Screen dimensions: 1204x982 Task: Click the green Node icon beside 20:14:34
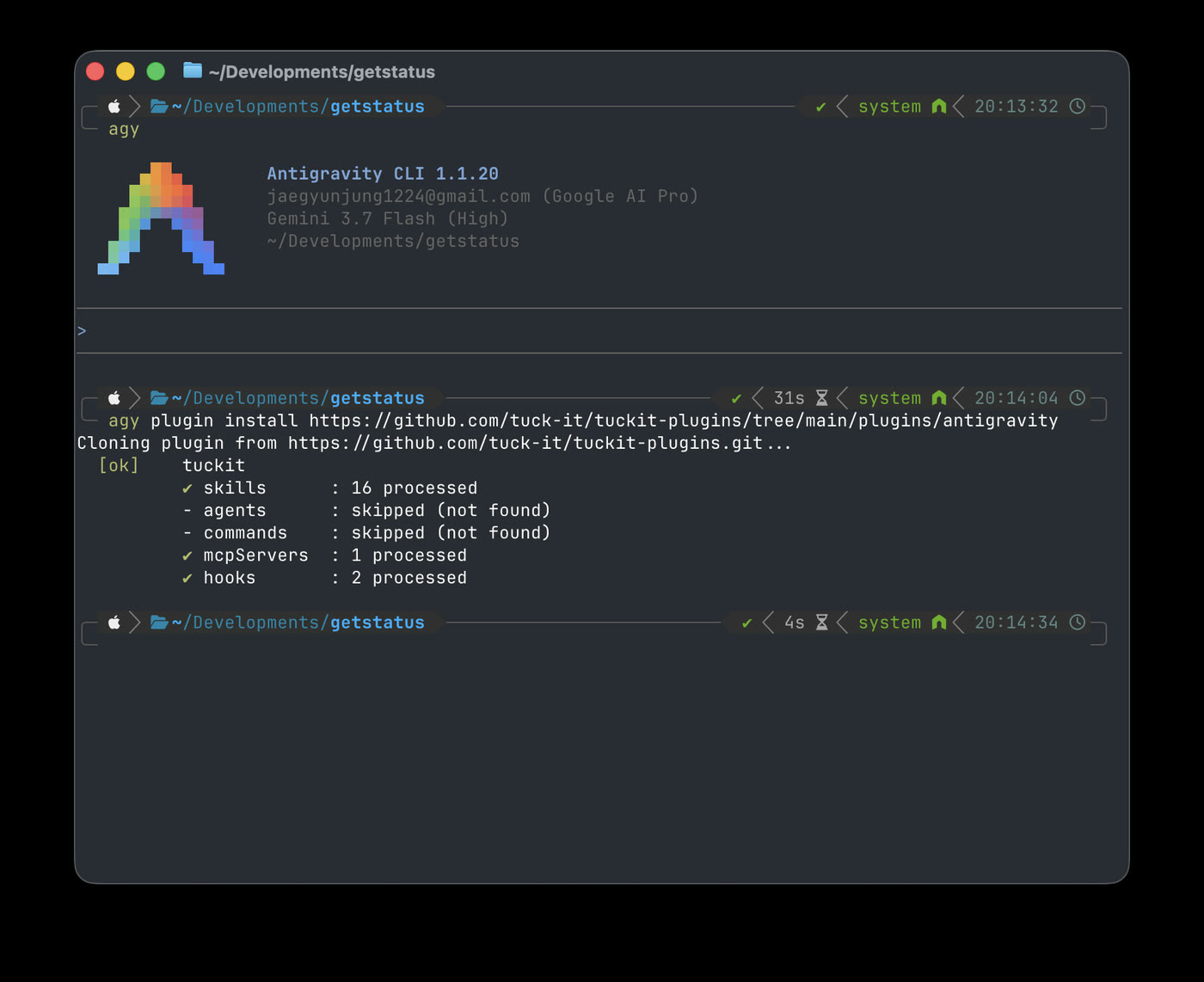coord(939,623)
